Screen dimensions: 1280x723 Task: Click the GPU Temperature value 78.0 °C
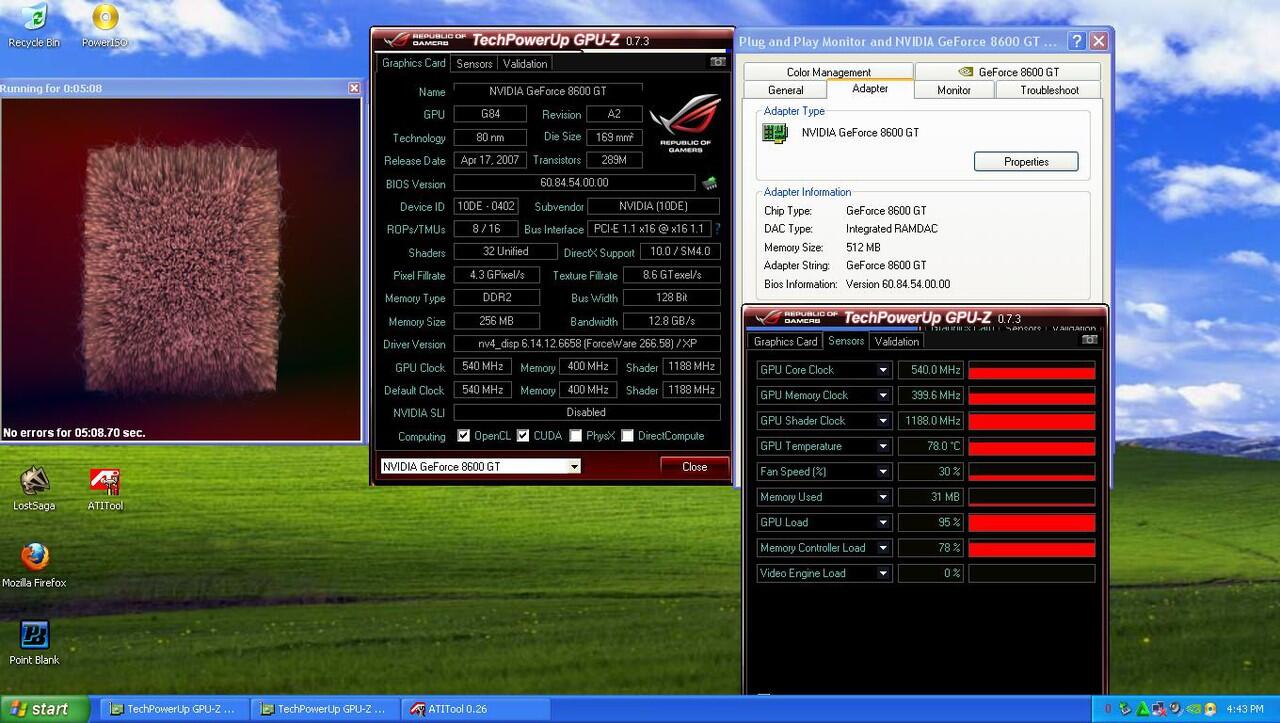click(x=931, y=446)
